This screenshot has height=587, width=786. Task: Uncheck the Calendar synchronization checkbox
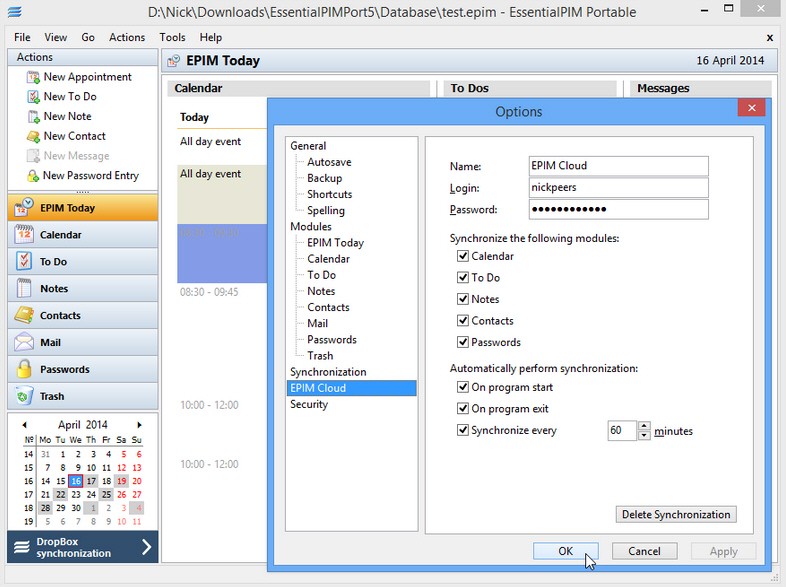click(463, 256)
